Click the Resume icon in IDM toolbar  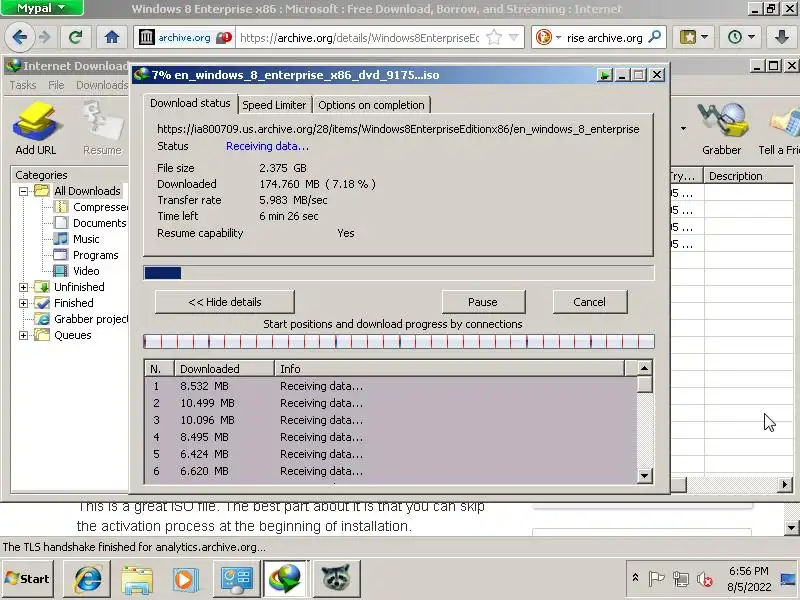(x=103, y=128)
